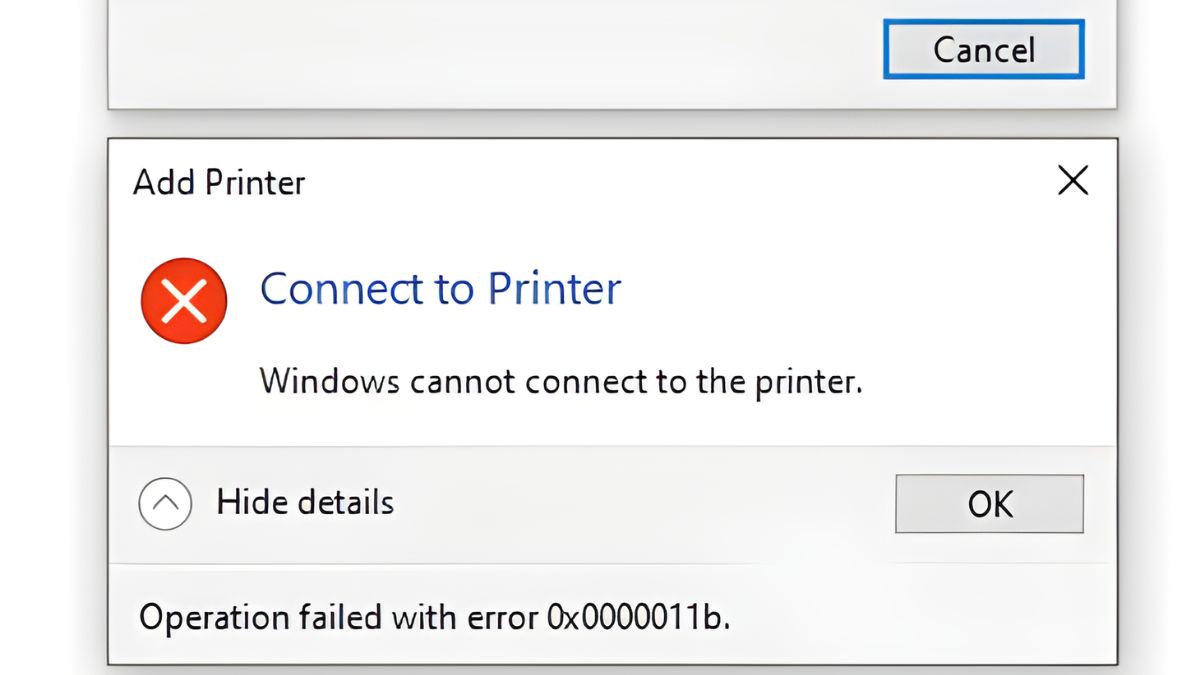The image size is (1200, 675).
Task: Click the white cross inside the red circle
Action: [x=184, y=300]
